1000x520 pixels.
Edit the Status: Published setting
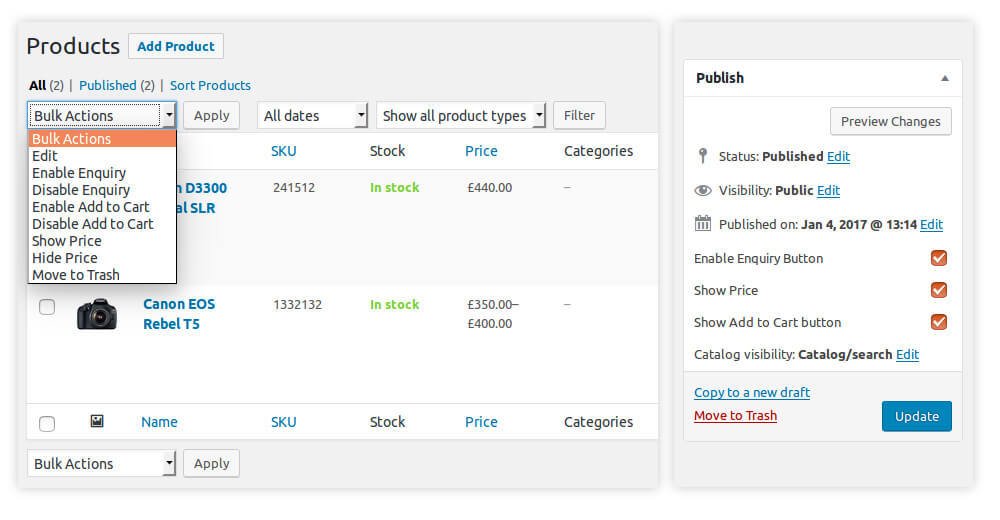(x=838, y=156)
